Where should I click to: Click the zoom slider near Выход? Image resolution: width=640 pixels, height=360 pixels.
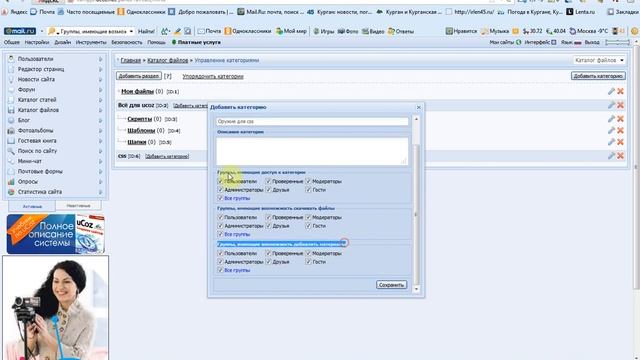click(618, 42)
